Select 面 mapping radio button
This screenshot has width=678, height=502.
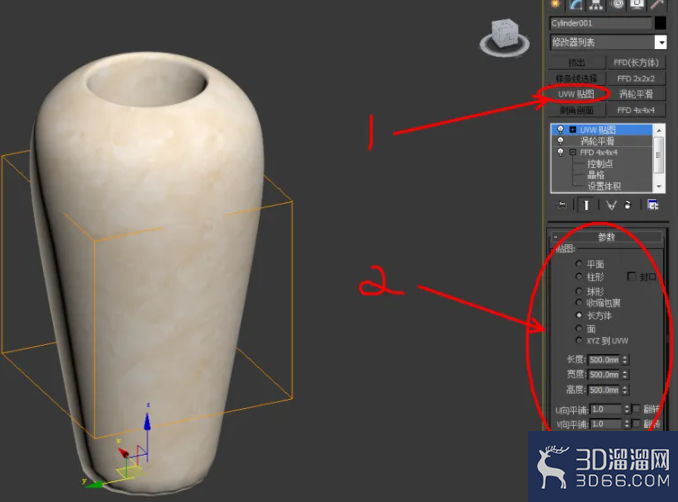pyautogui.click(x=579, y=328)
